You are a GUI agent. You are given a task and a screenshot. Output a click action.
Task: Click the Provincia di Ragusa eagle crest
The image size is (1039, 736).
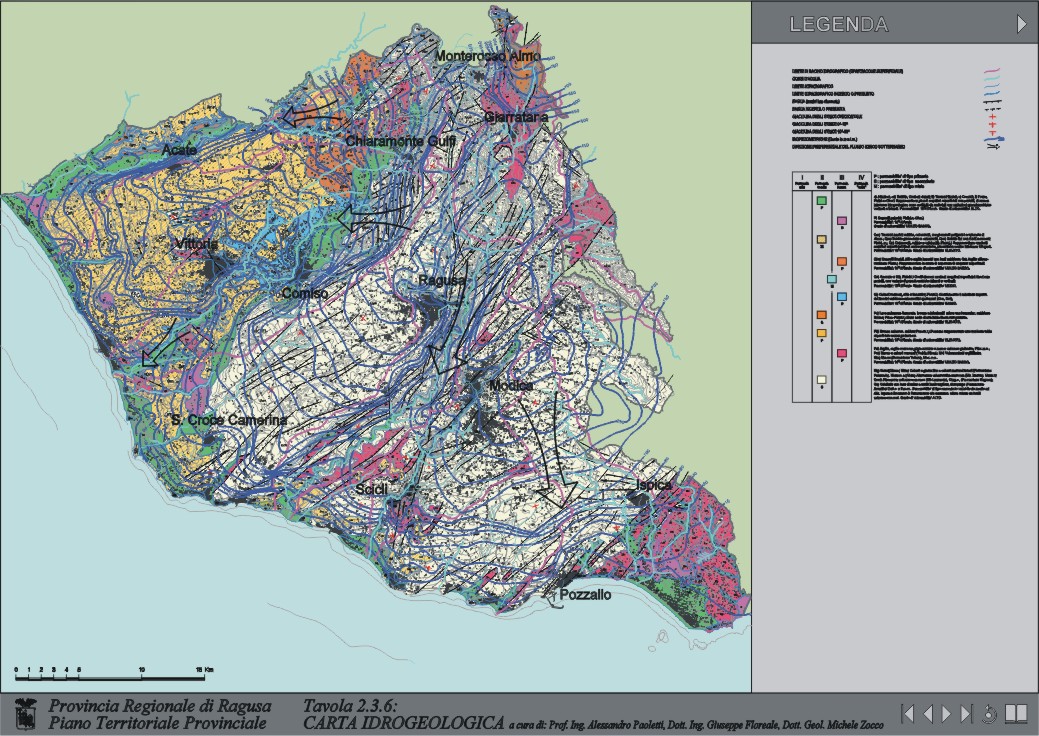coord(27,714)
